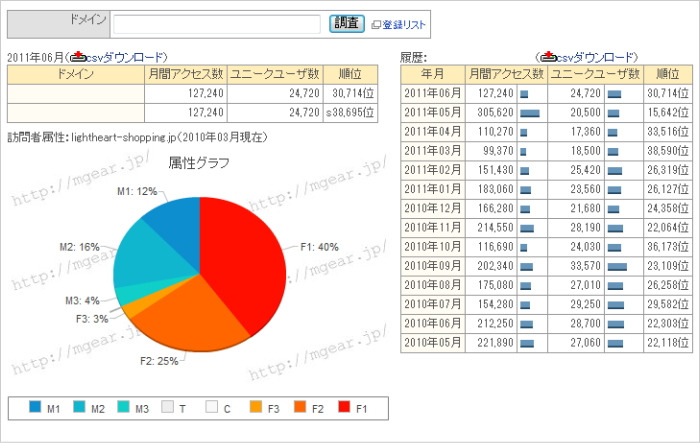
Task: Select the T legend swatch
Action: pyautogui.click(x=167, y=406)
